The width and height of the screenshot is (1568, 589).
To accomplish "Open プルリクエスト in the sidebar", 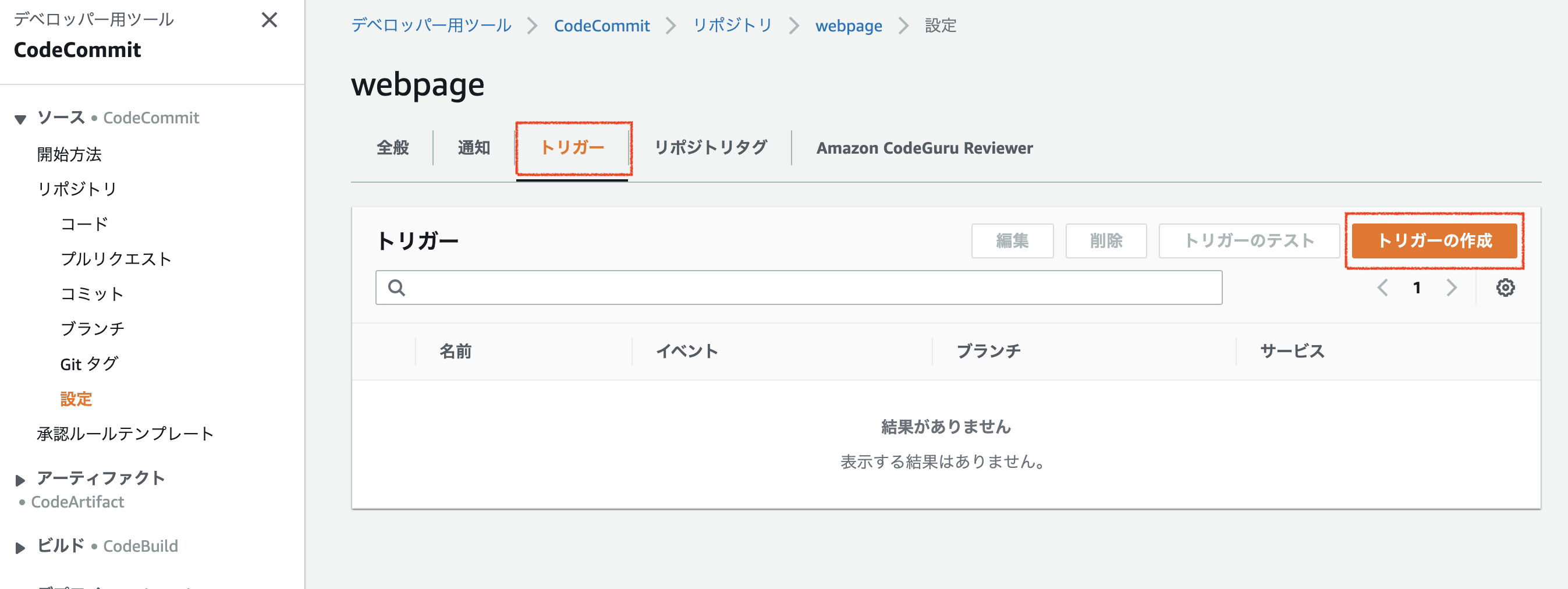I will click(116, 259).
